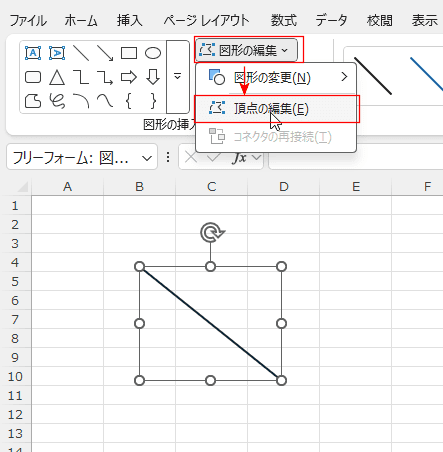Choose the rounded rectangle shape
This screenshot has height=452, width=443.
click(33, 77)
